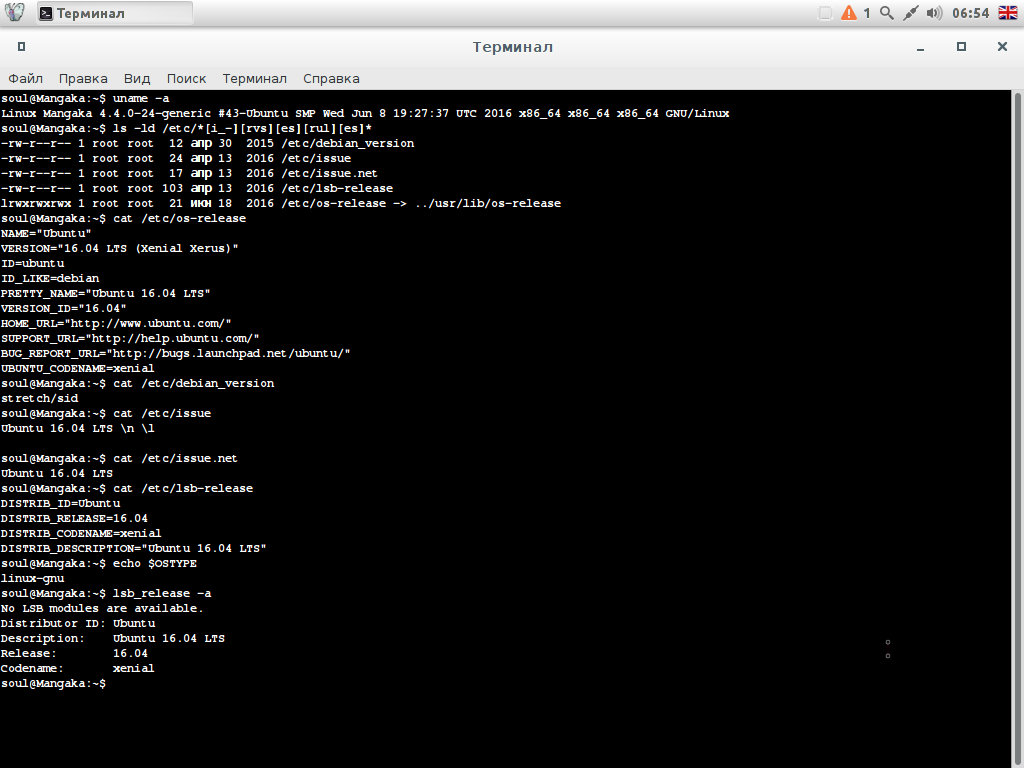
Task: Click the 'stretch/sid' output line
Action: tap(39, 398)
